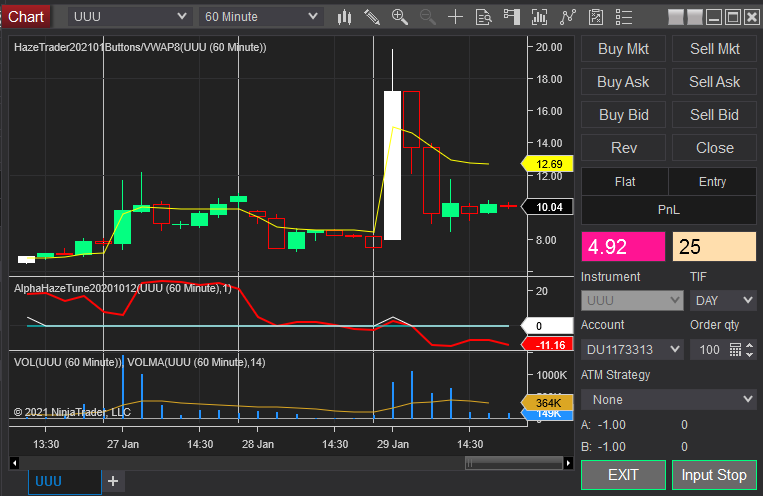Image resolution: width=763 pixels, height=496 pixels.
Task: Expand the ATM Strategy None dropdown
Action: pyautogui.click(x=669, y=400)
